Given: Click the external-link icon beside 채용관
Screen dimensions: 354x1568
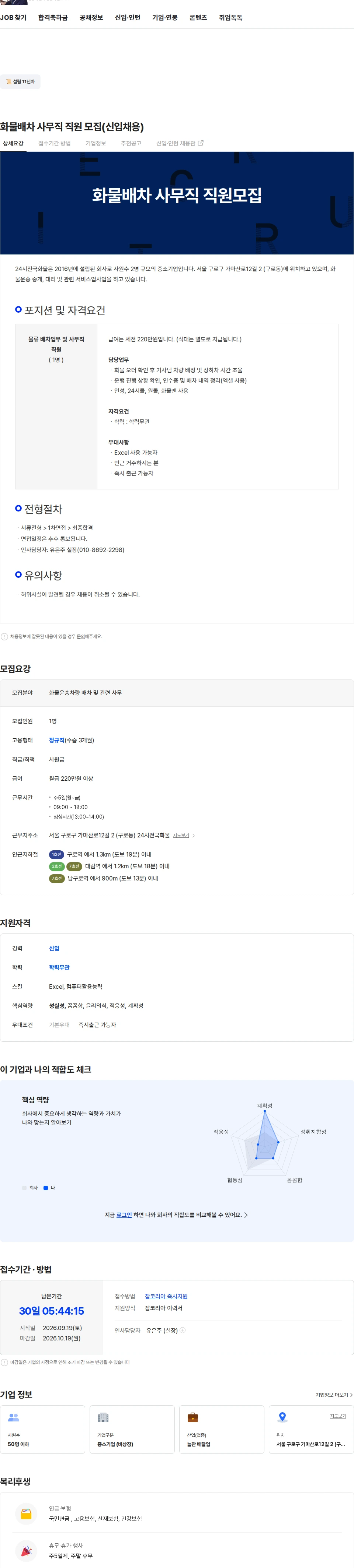Looking at the screenshot, I should (201, 143).
